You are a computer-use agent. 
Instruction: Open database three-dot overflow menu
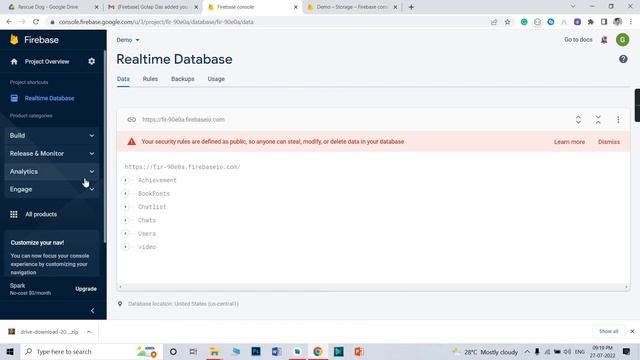tap(618, 120)
